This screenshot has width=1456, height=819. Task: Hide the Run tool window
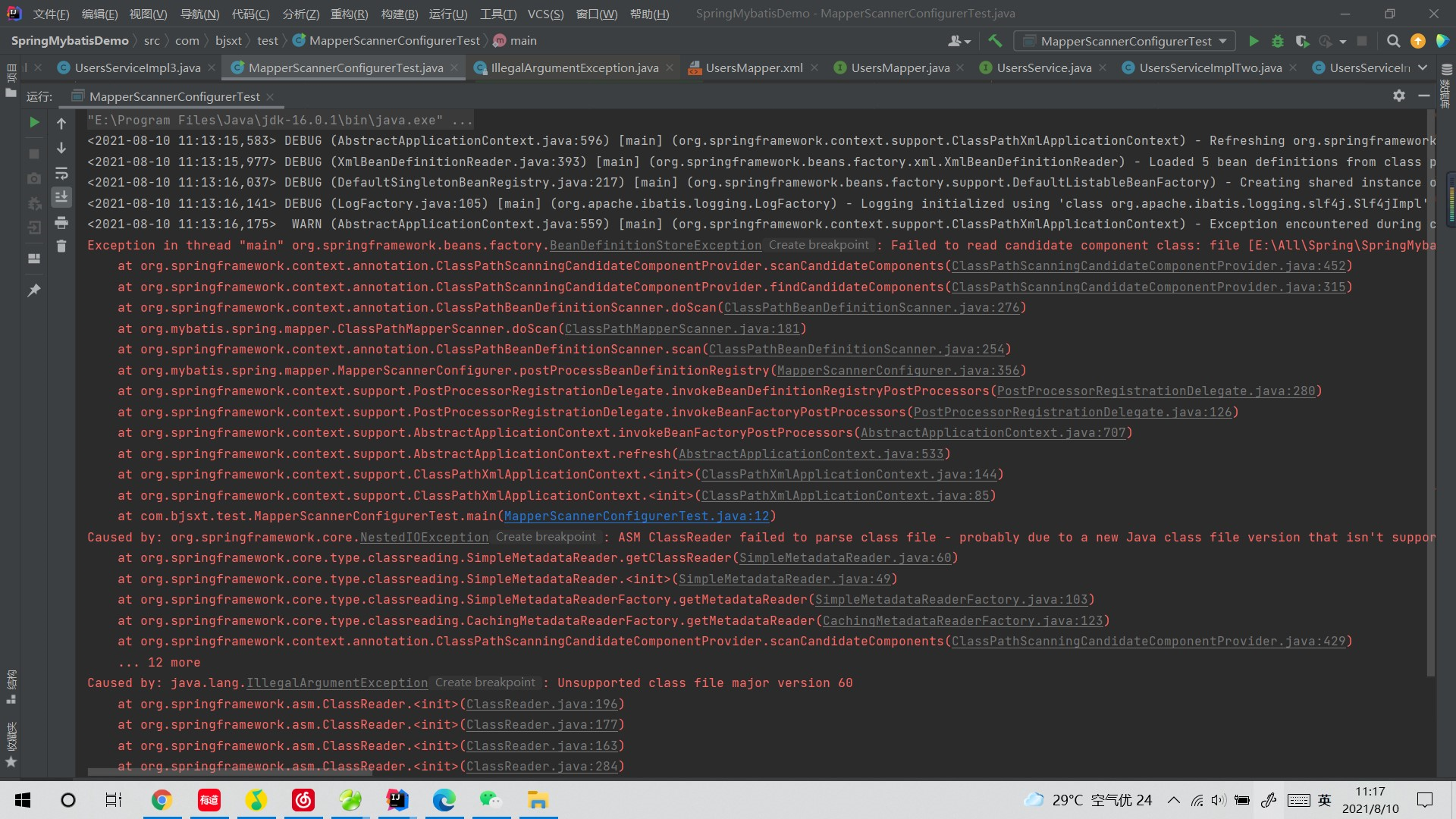[1424, 96]
